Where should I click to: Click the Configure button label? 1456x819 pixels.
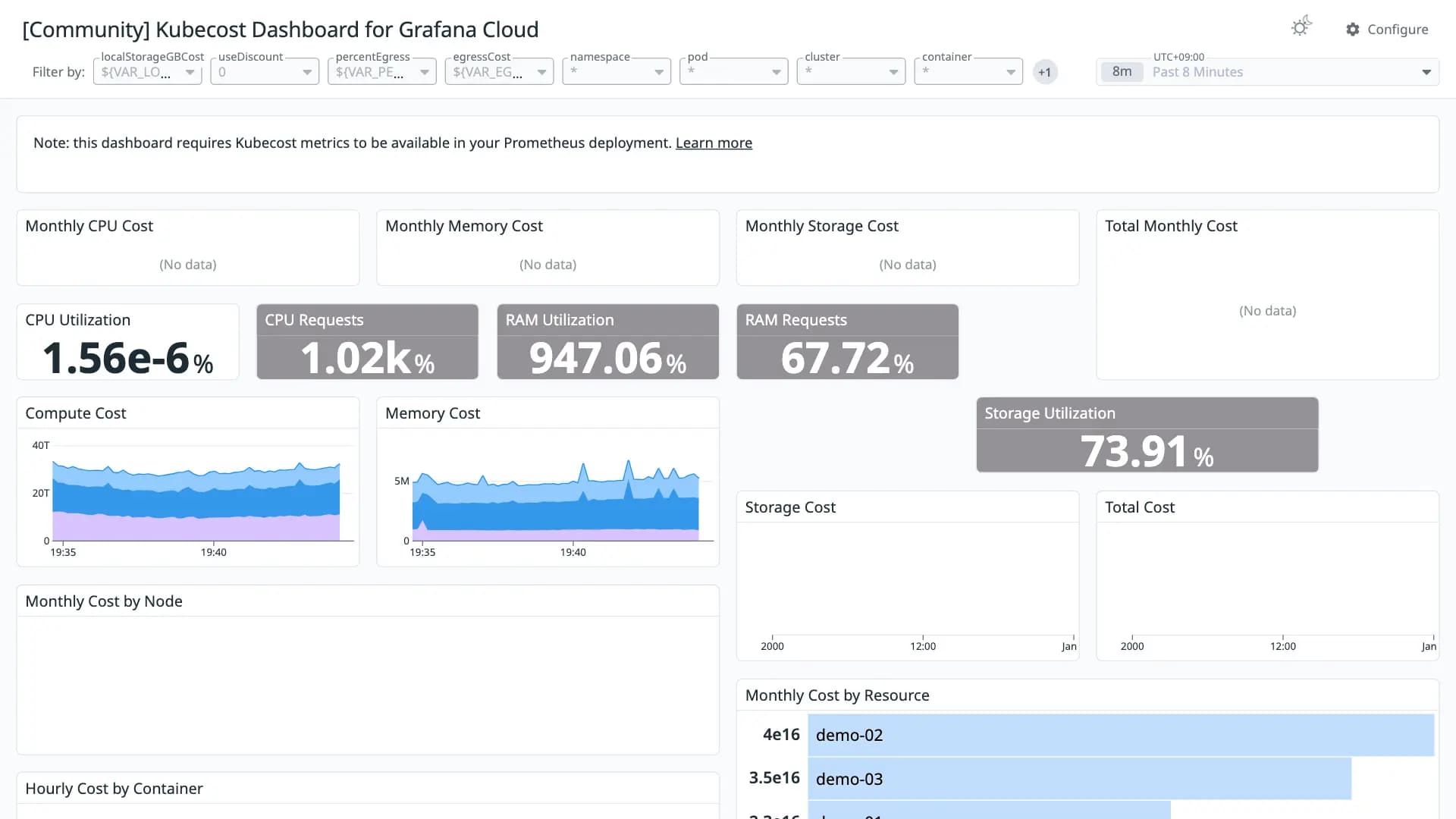tap(1398, 30)
